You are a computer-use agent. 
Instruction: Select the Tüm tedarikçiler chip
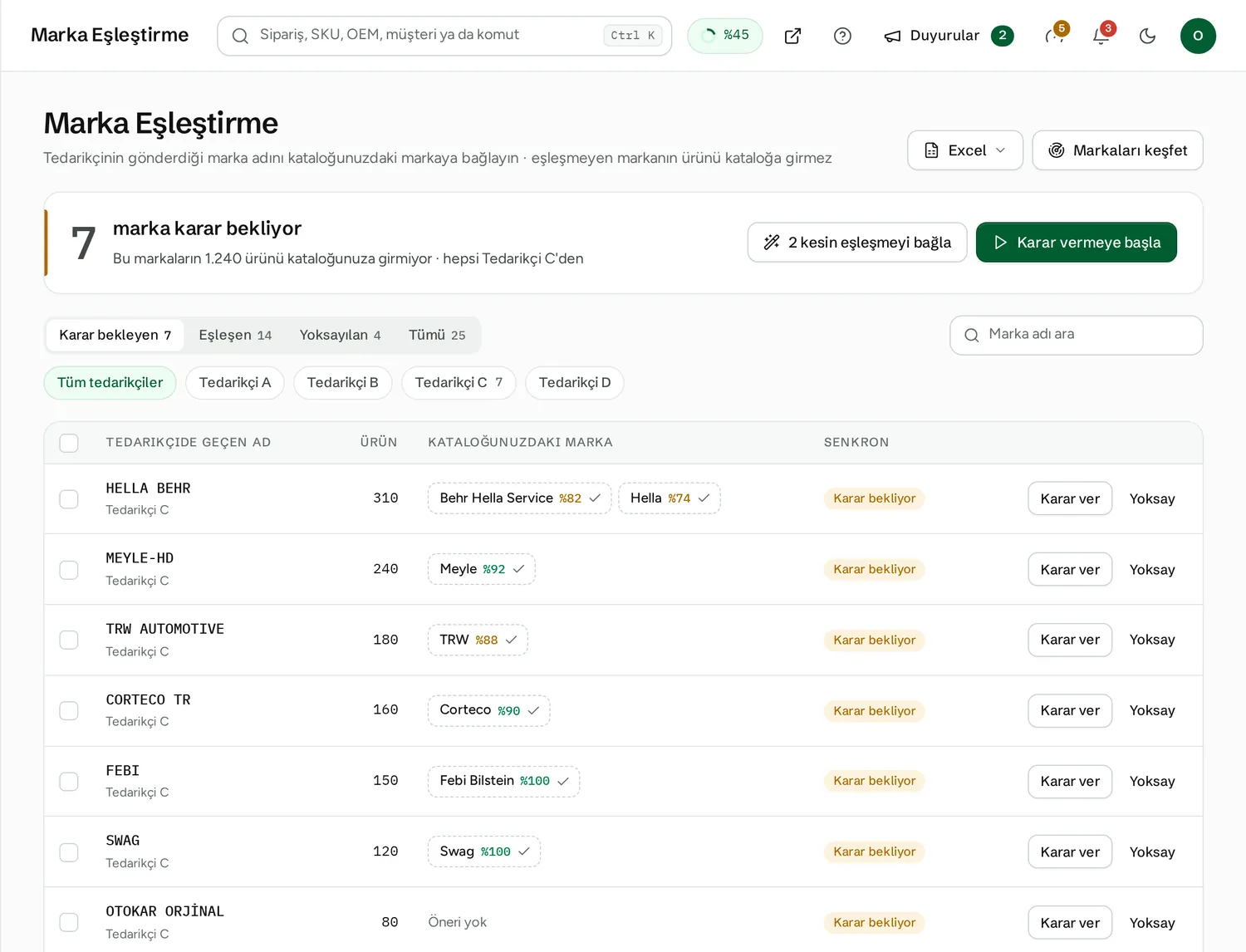(110, 383)
